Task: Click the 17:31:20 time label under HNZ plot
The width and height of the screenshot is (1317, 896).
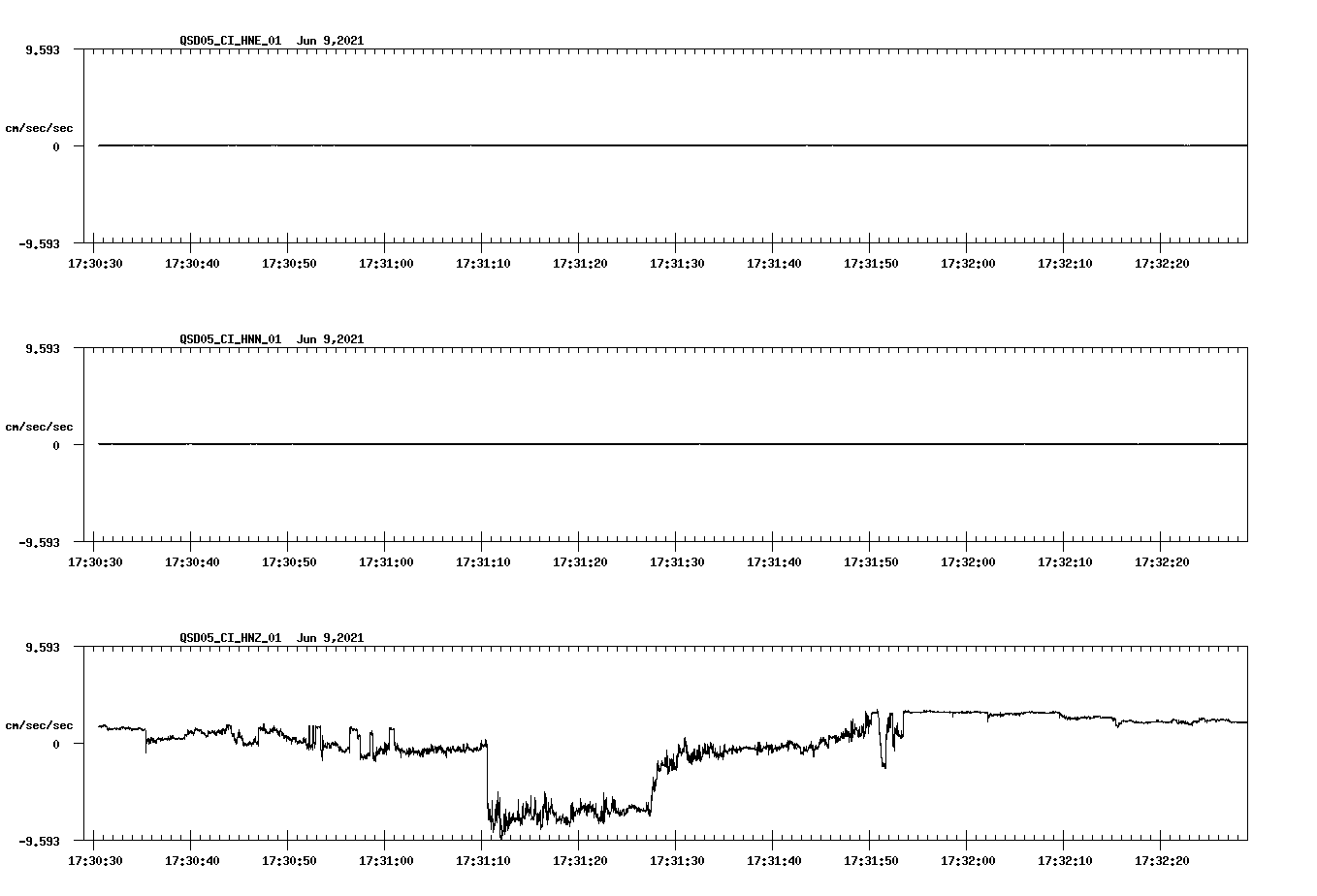Action: tap(580, 861)
